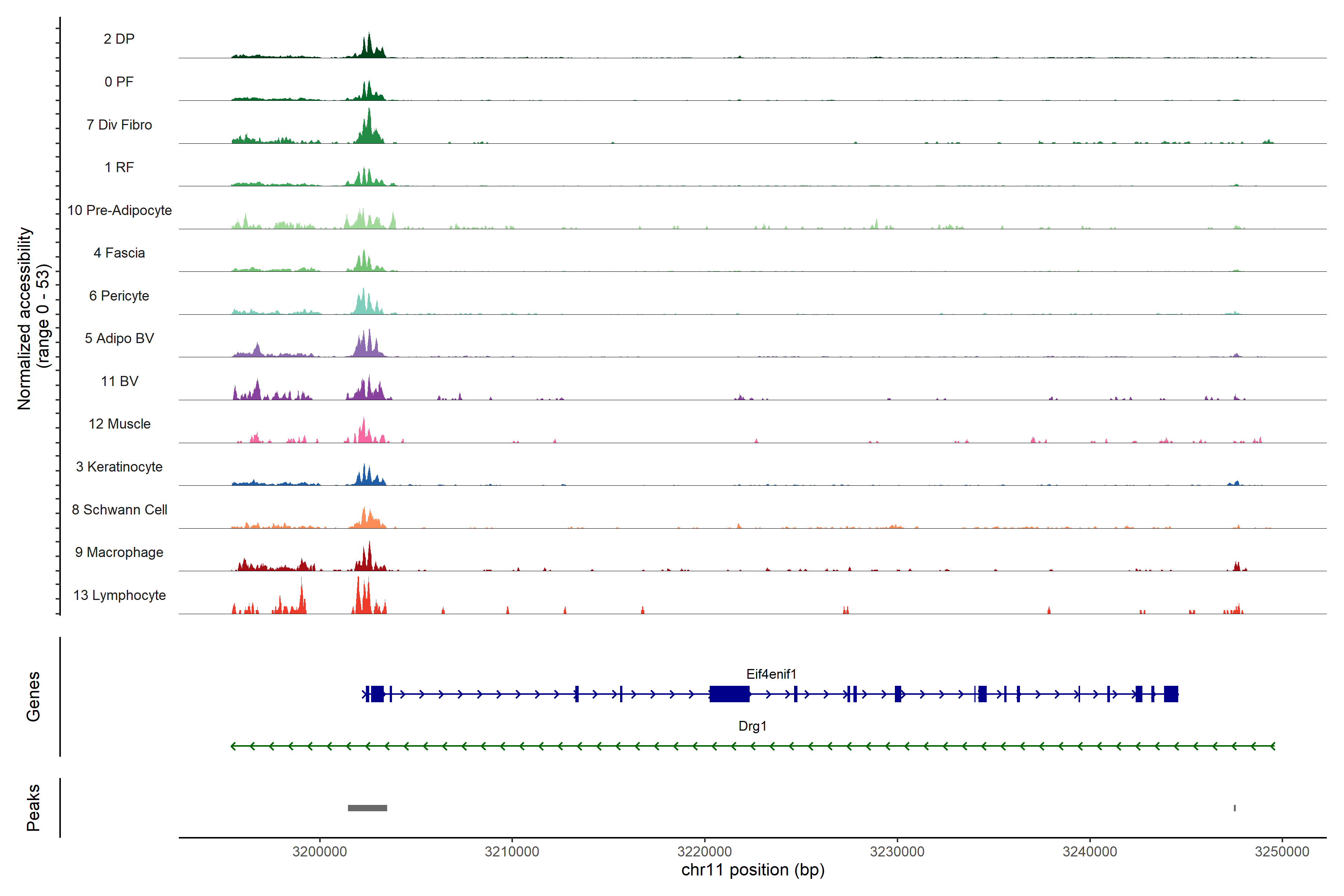
Task: Click the large gray peak bar
Action: (x=367, y=808)
